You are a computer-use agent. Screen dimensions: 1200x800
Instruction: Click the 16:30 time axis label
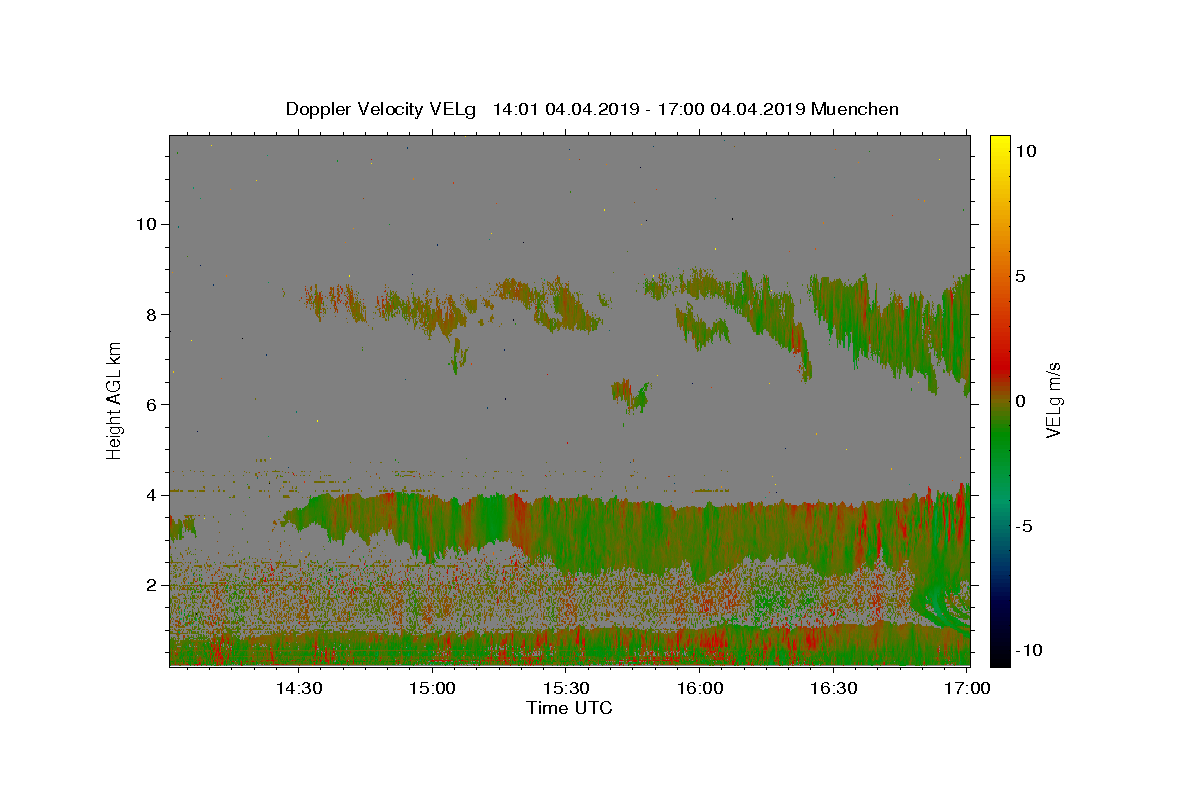(x=833, y=688)
